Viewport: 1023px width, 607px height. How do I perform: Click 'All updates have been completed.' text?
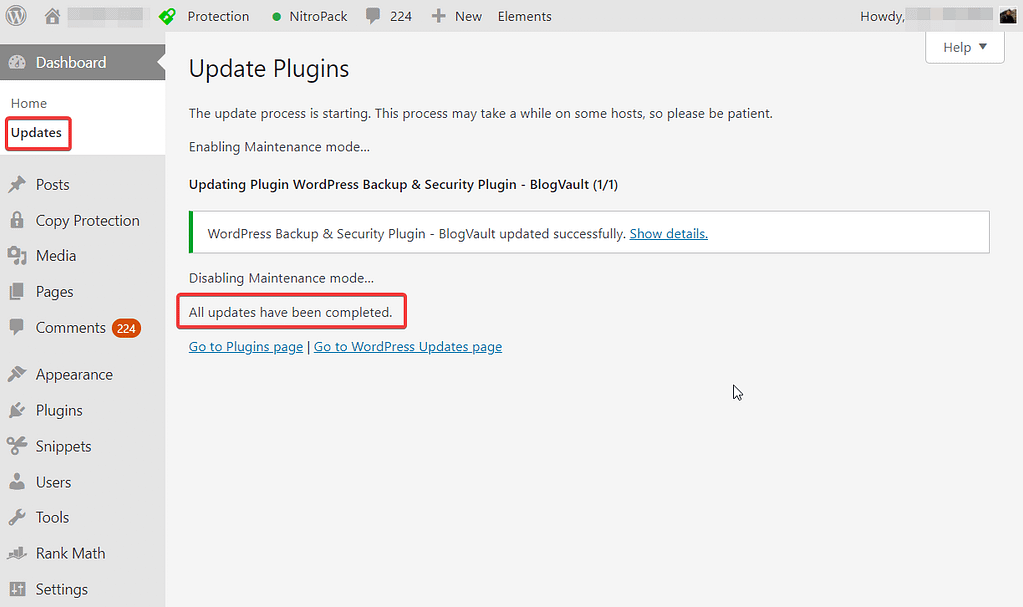pos(290,312)
